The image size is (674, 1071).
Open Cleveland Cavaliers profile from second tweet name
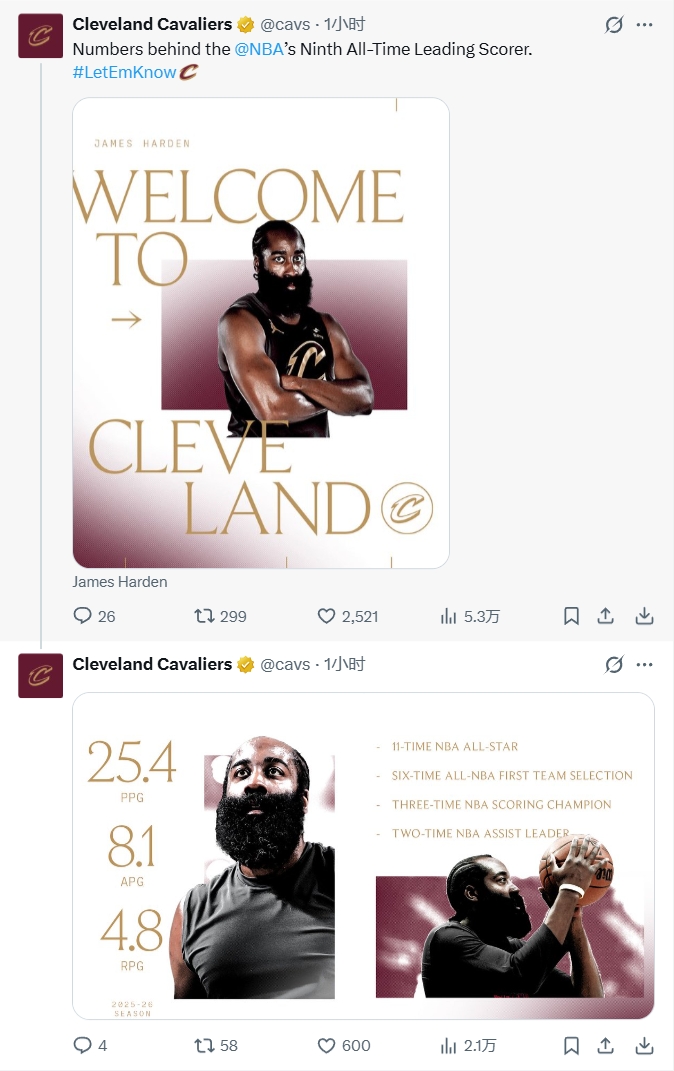152,664
